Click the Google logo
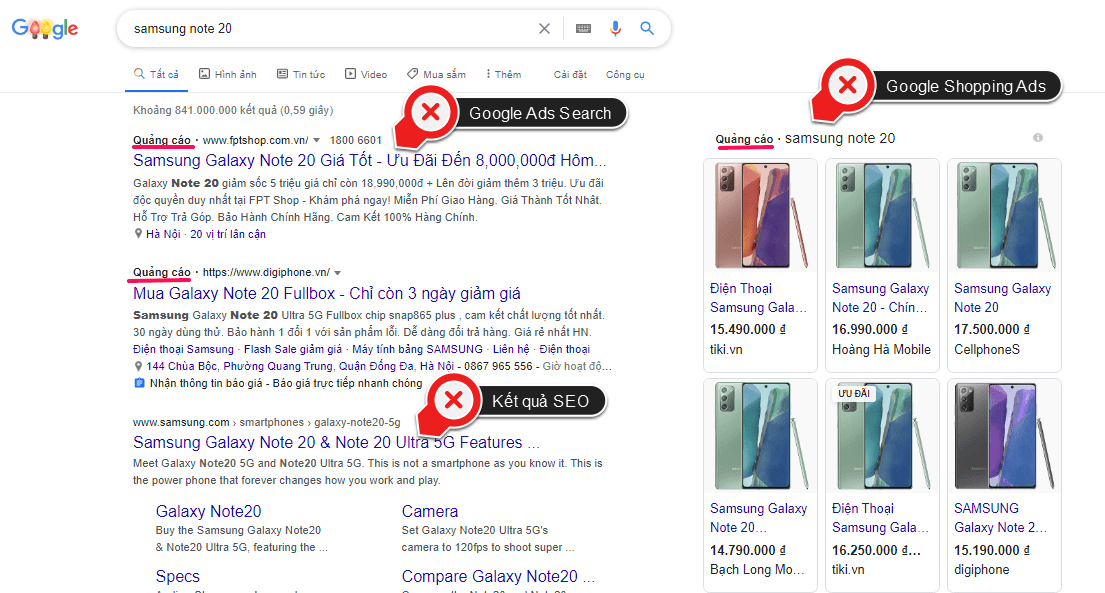The height and width of the screenshot is (593, 1105). [x=44, y=28]
